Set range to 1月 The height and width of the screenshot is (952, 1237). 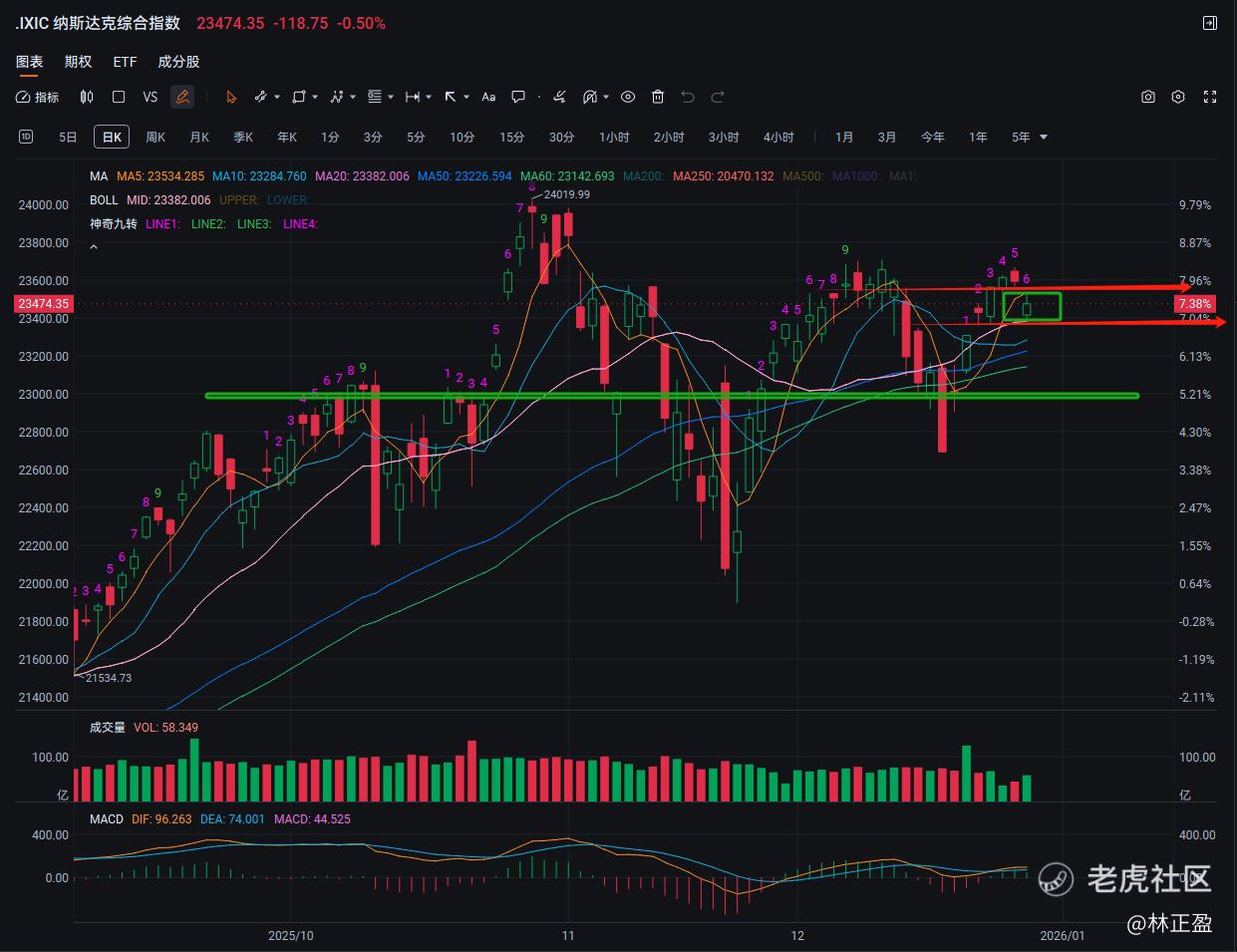click(844, 138)
